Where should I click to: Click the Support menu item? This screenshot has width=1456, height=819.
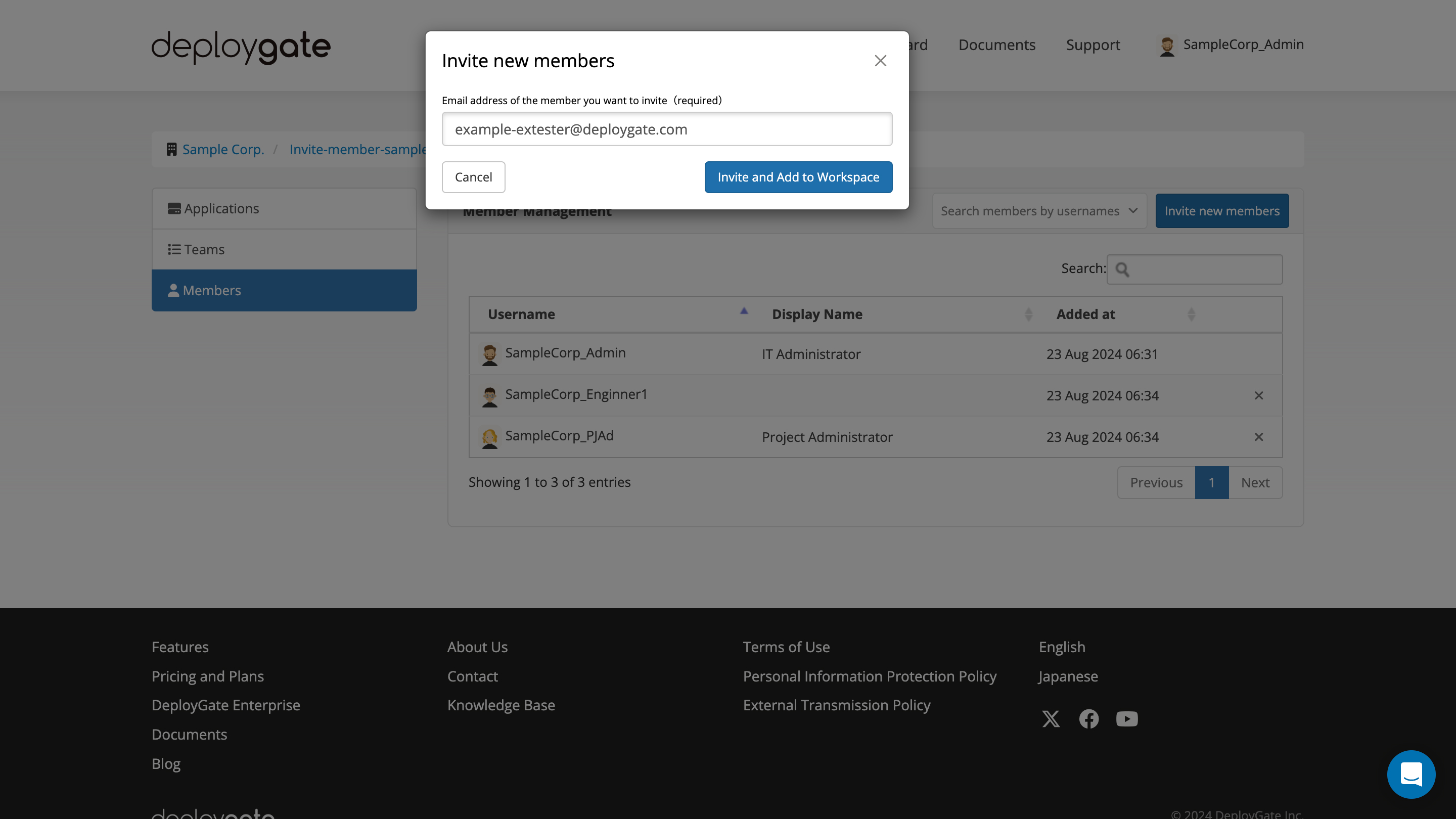(x=1093, y=45)
